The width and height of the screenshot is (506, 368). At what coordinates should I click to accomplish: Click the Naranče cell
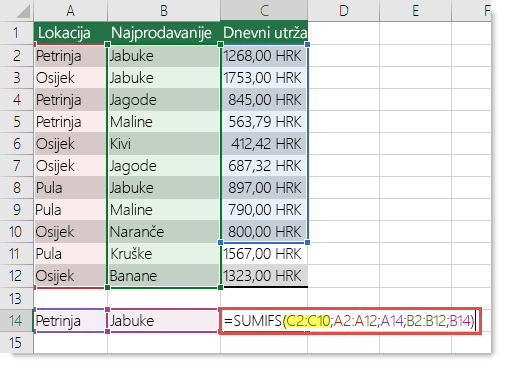164,232
